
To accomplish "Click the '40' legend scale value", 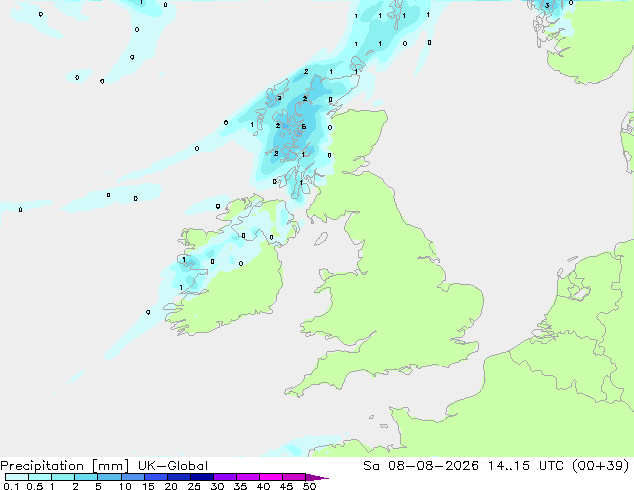I will (263, 486).
